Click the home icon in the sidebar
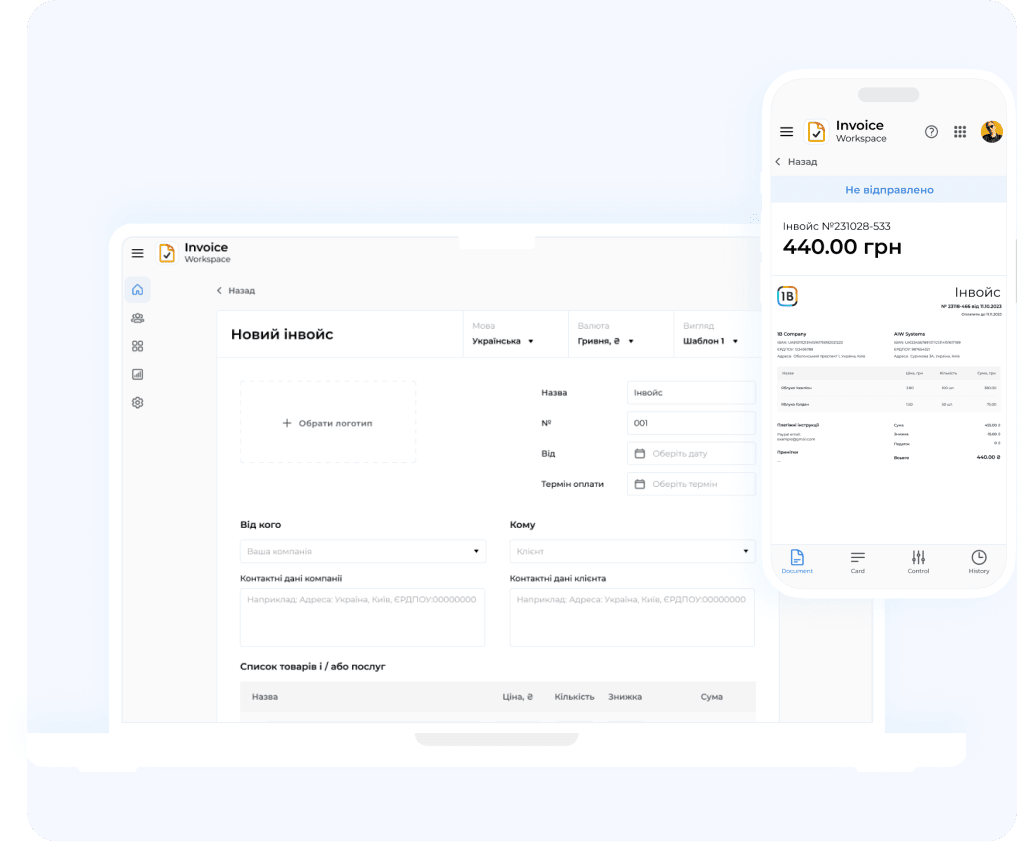The height and width of the screenshot is (842, 1031). point(138,290)
